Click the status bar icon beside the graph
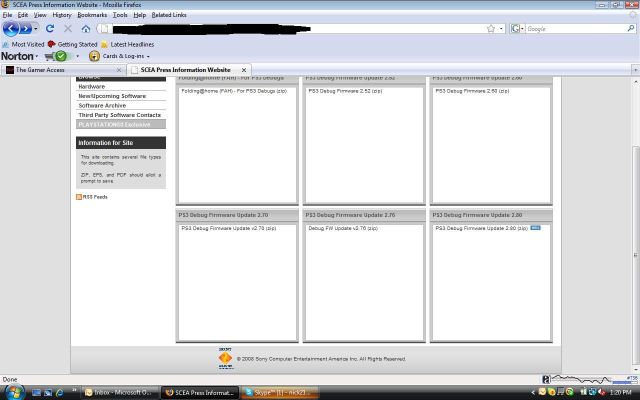This screenshot has width=640, height=400. 547,380
